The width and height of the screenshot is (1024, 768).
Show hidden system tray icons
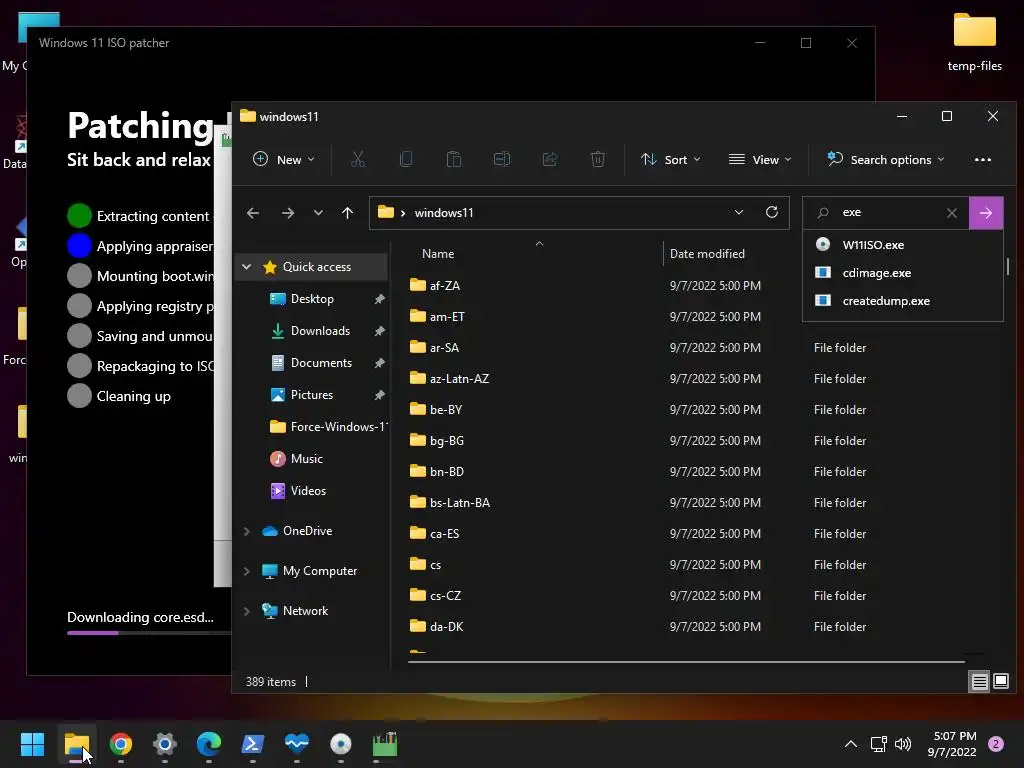point(851,744)
